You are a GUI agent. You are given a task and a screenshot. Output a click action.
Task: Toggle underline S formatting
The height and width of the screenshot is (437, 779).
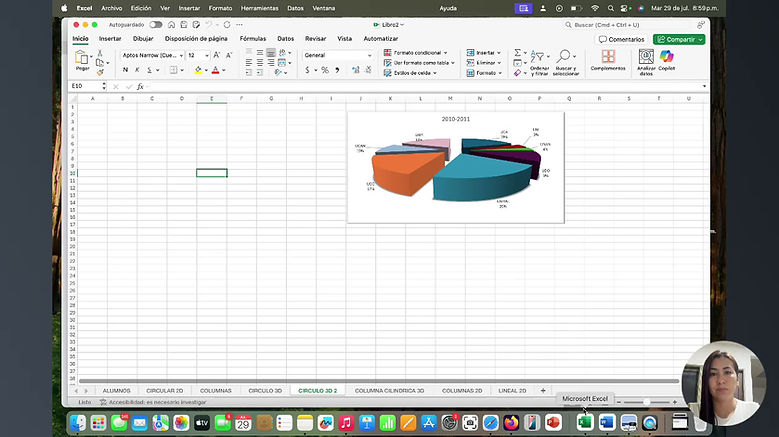tap(149, 70)
